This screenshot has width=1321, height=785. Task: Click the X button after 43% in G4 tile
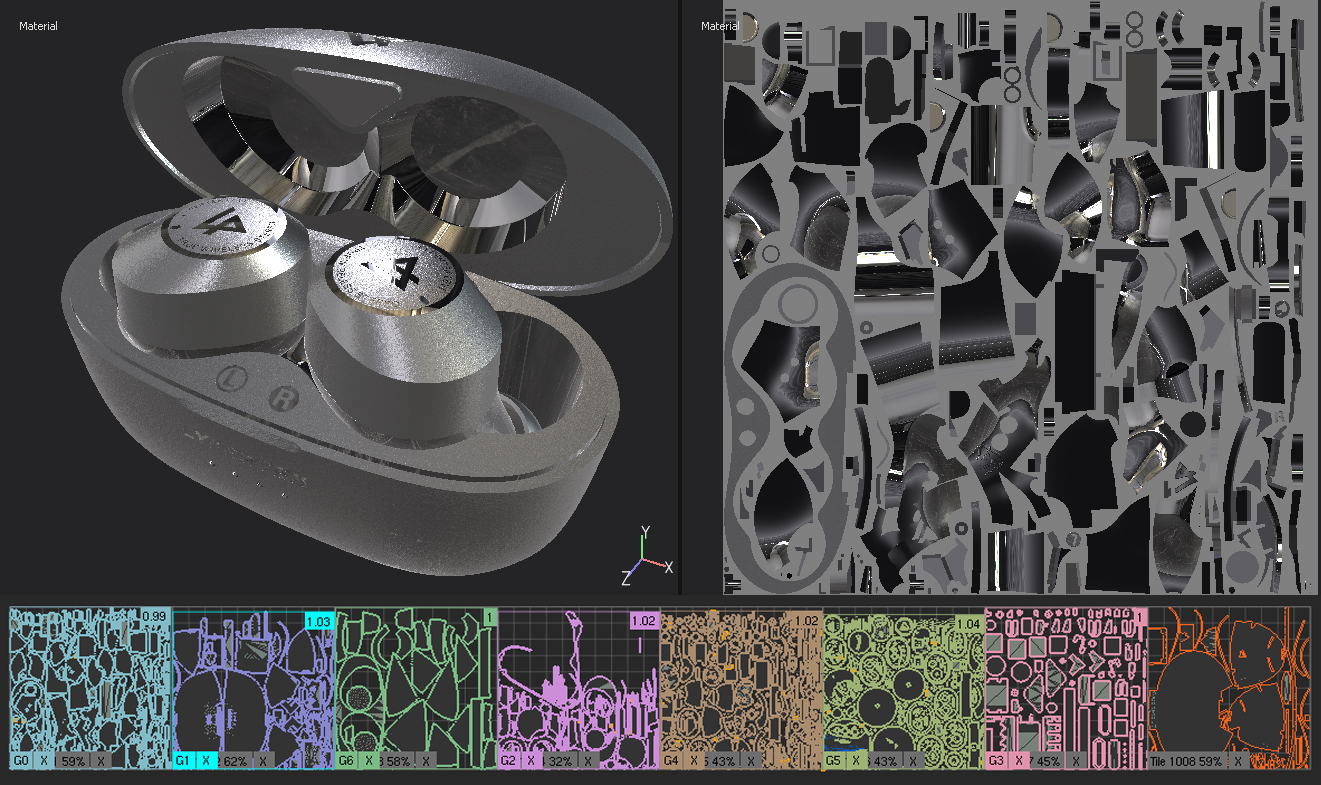[x=750, y=761]
